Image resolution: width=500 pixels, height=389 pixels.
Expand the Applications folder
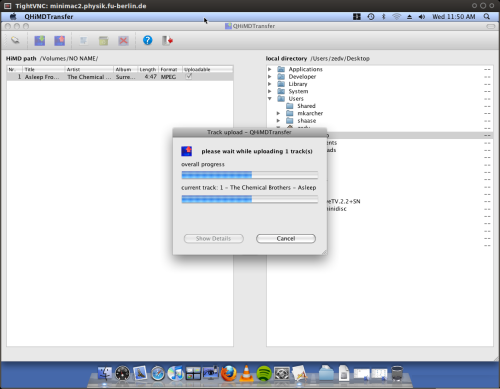270,69
